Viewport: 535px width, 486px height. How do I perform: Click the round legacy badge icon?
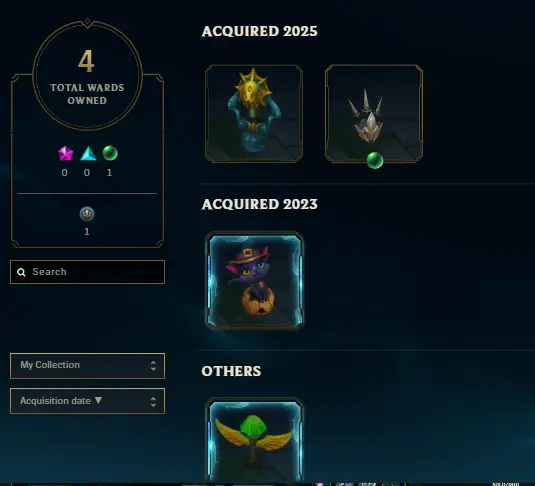click(87, 214)
